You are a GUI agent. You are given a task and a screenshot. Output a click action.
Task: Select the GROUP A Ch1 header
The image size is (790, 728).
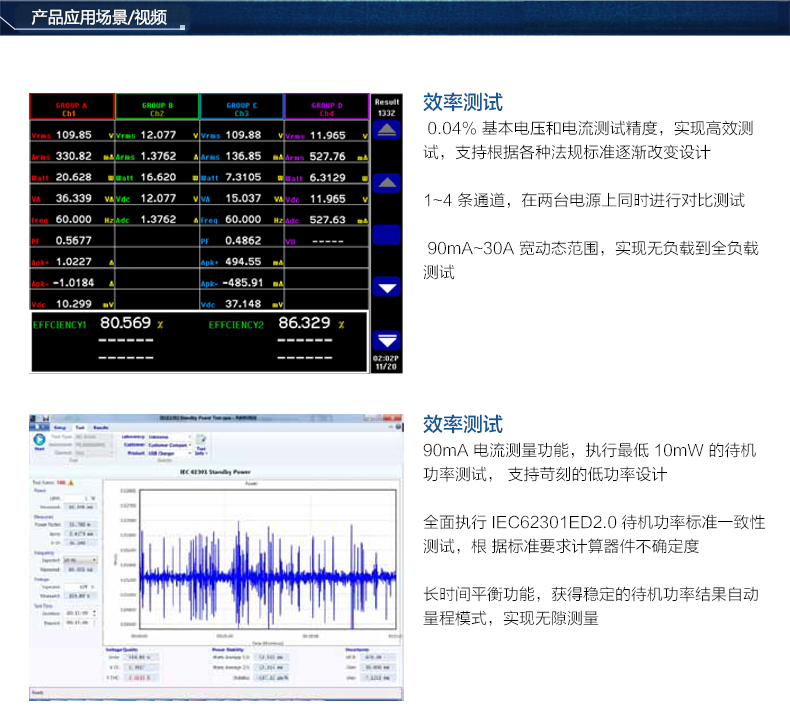tap(72, 106)
